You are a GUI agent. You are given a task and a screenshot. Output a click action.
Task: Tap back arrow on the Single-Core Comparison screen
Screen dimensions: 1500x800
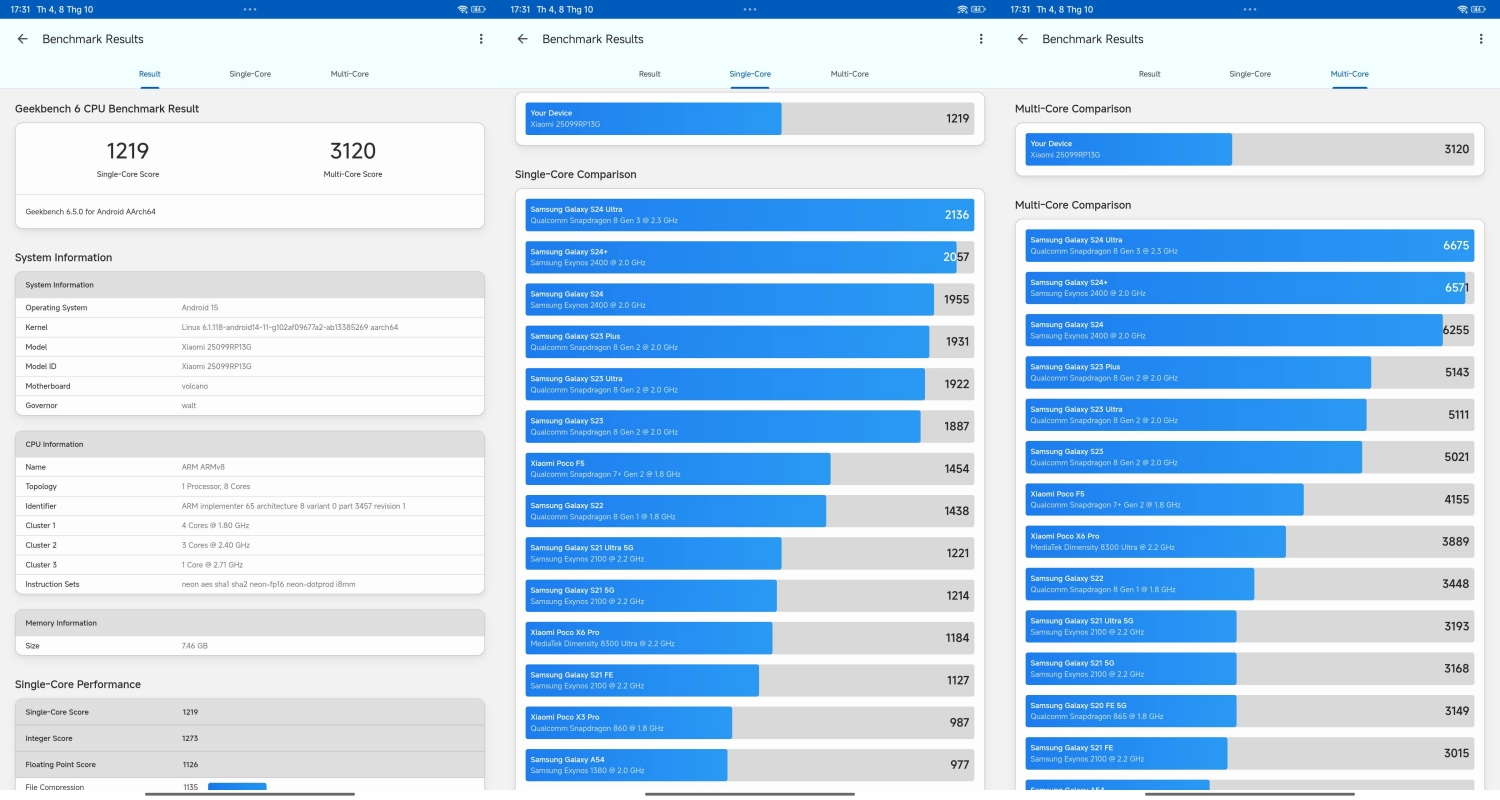[x=522, y=39]
